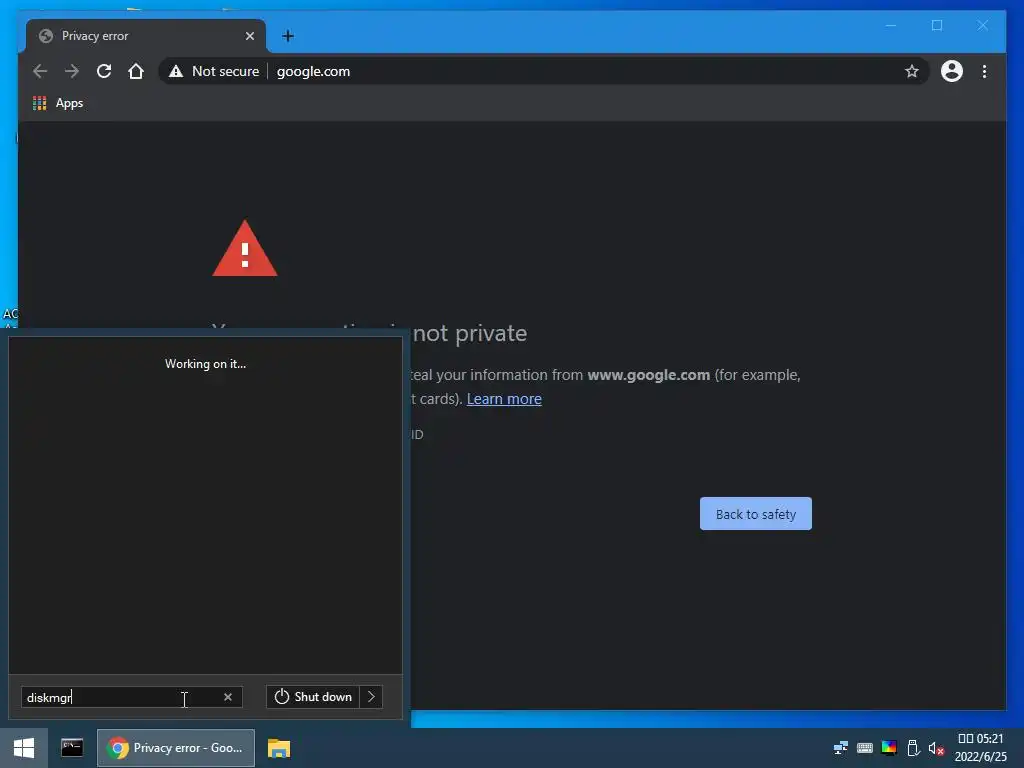The image size is (1024, 768).
Task: Open the Chrome profile avatar
Action: tap(952, 71)
